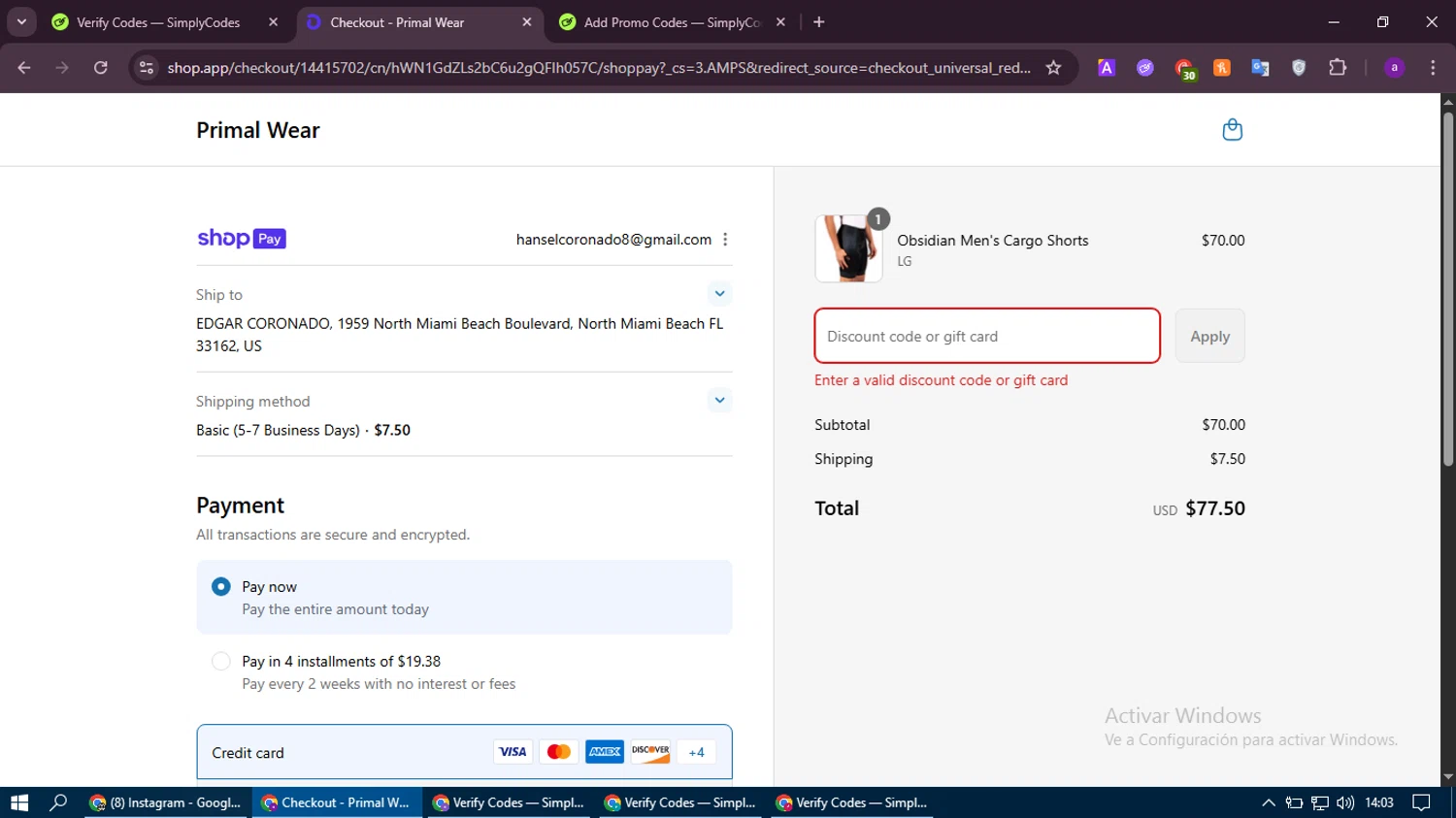Open account options three-dot menu beside email
Viewport: 1456px width, 818px height.
725,240
